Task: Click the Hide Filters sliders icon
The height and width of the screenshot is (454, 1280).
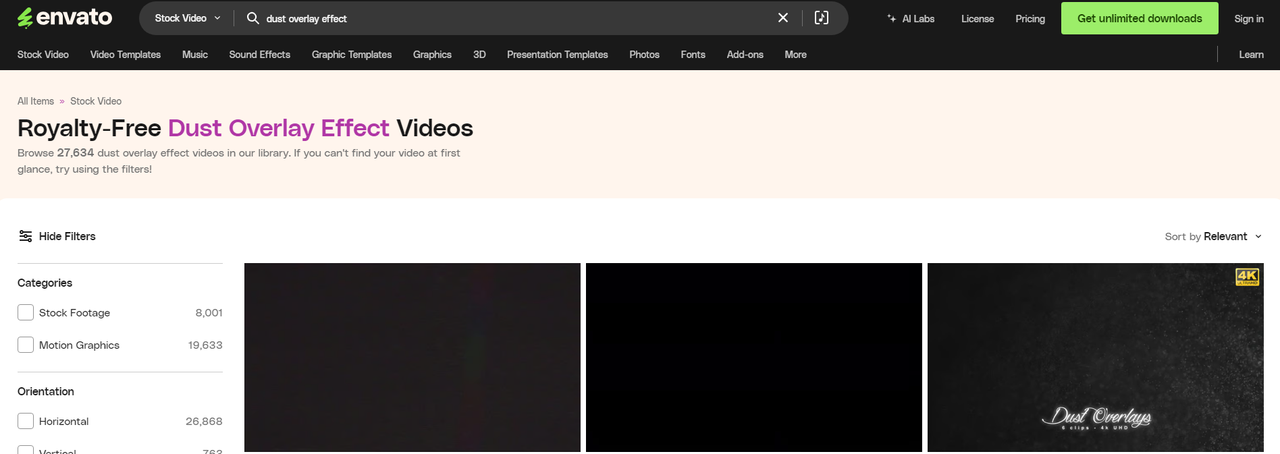Action: [25, 236]
